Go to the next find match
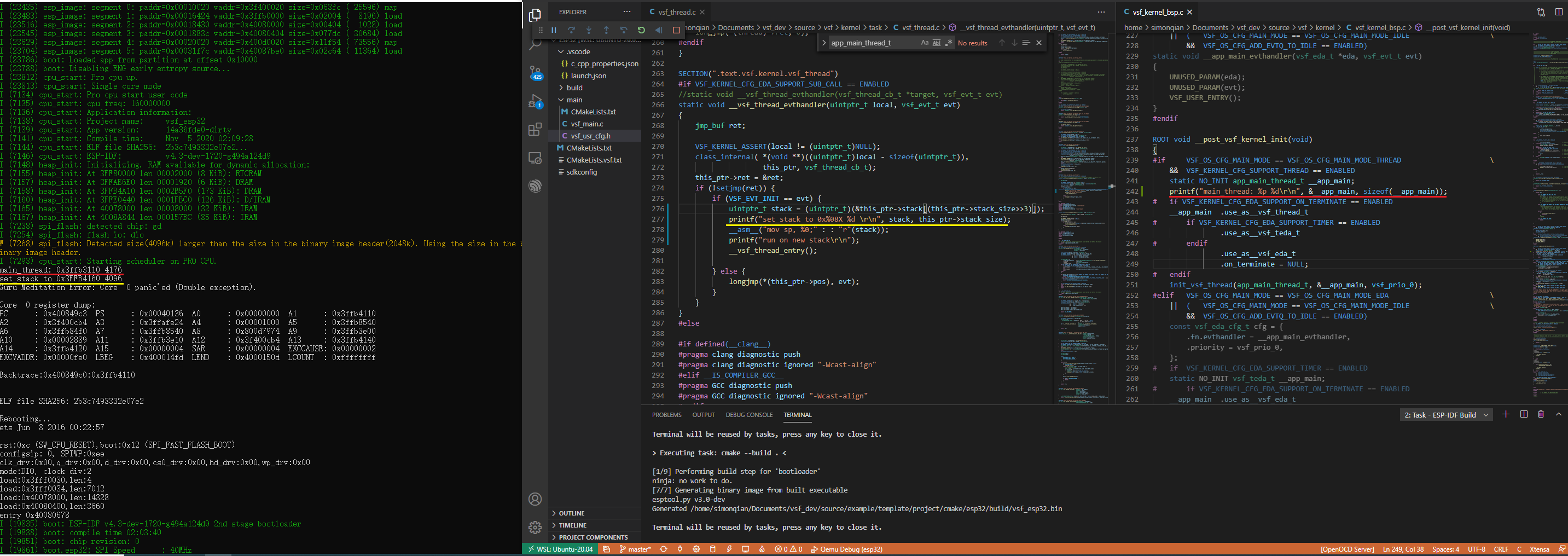1568x556 pixels. tap(1014, 43)
